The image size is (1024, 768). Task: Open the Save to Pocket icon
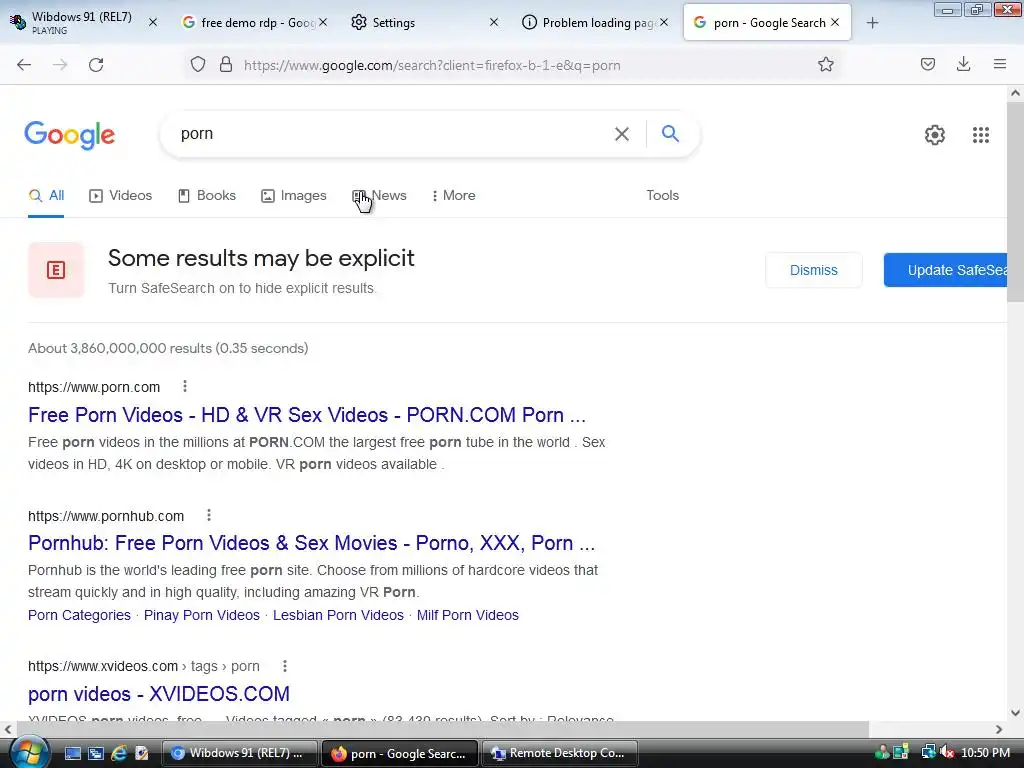pyautogui.click(x=927, y=64)
